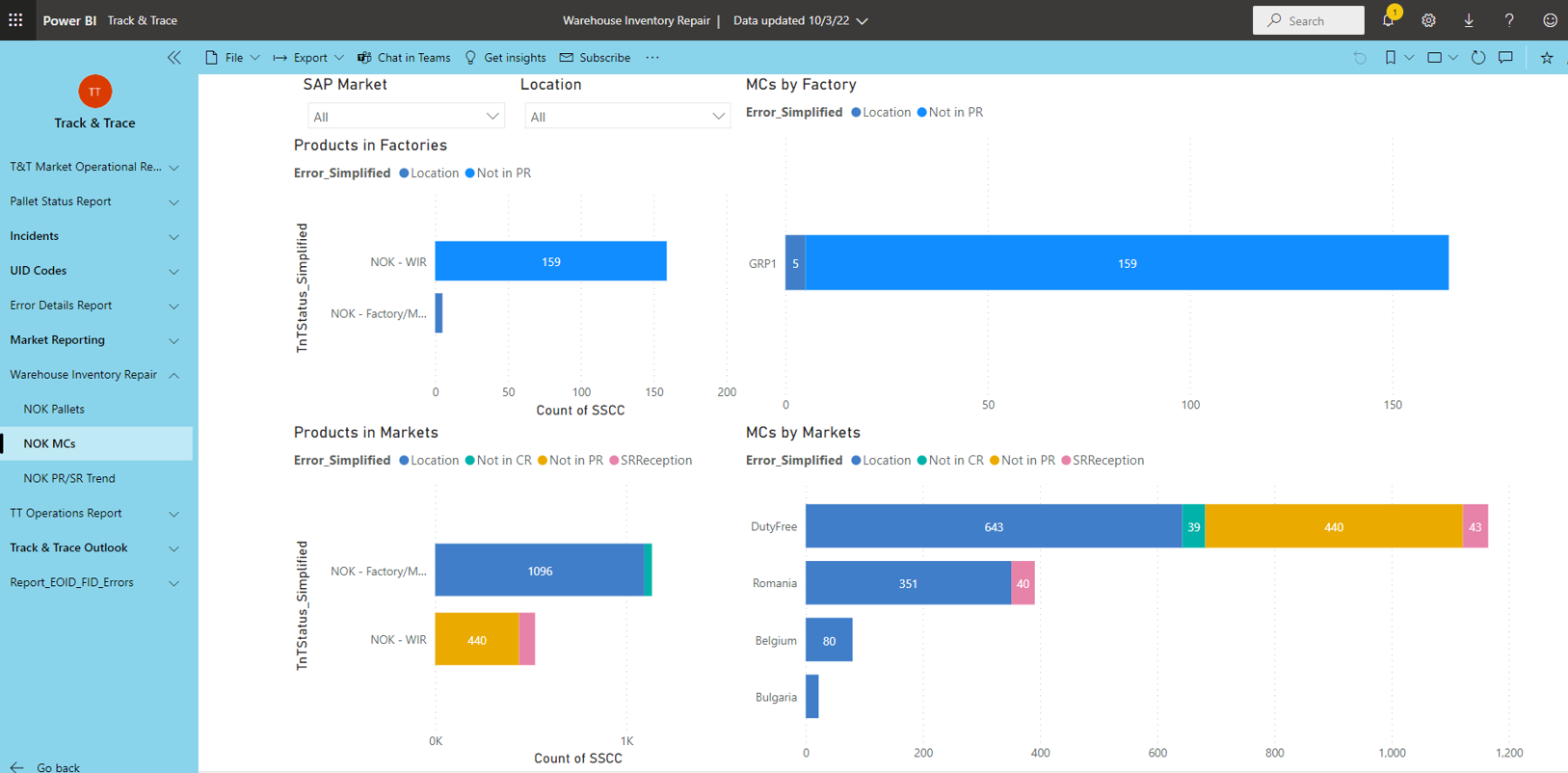Open the dropdown arrow beside the bookmark icon
This screenshot has height=773, width=1568.
pos(1409,58)
